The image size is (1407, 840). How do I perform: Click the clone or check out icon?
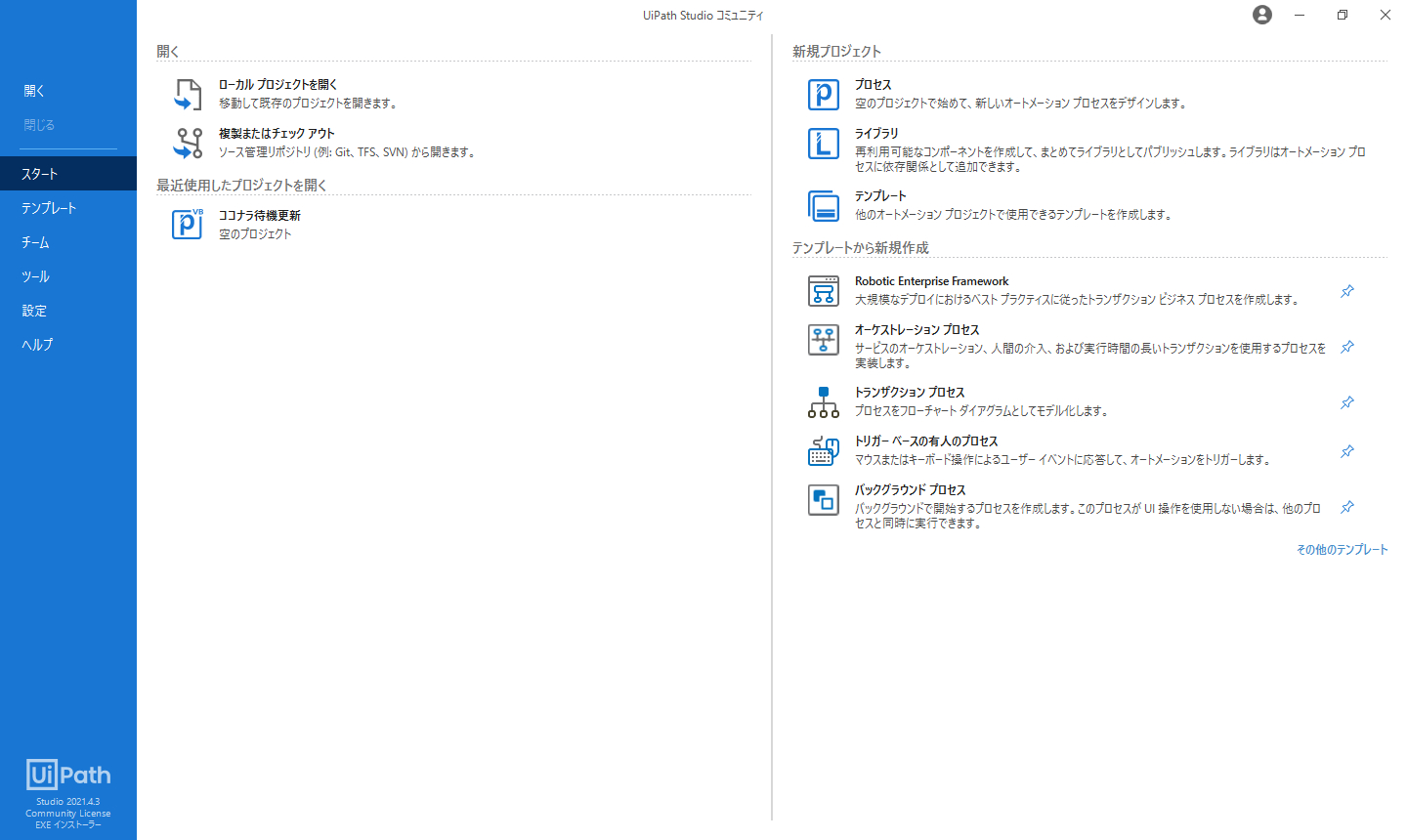188,144
